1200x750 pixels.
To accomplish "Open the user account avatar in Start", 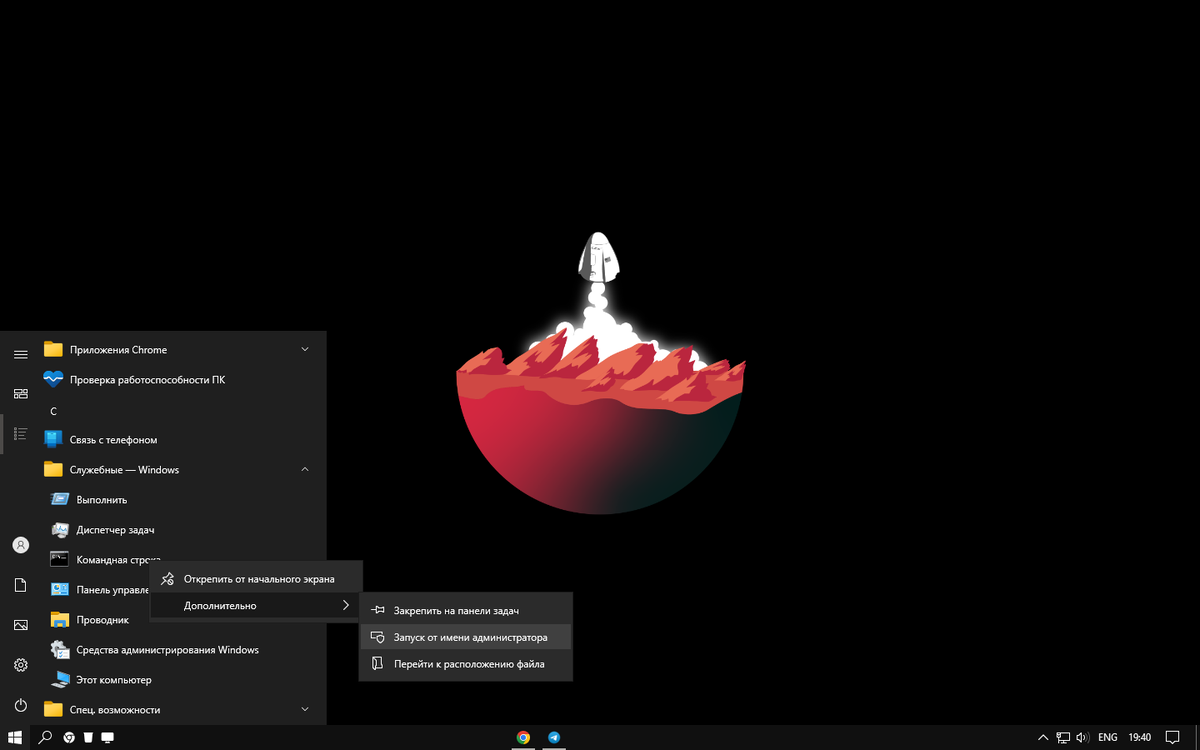I will (x=20, y=545).
